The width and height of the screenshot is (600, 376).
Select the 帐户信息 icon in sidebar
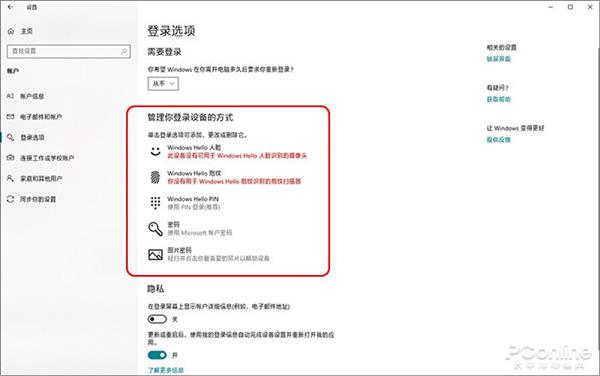pyautogui.click(x=10, y=96)
